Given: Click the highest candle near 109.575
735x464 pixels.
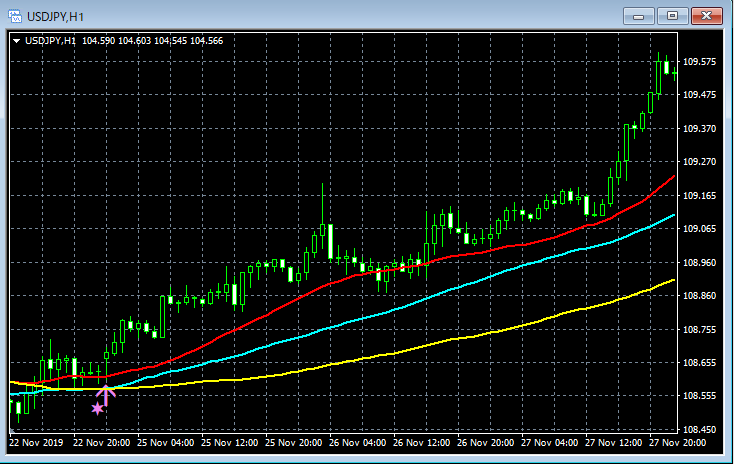Looking at the screenshot, I should point(659,77).
